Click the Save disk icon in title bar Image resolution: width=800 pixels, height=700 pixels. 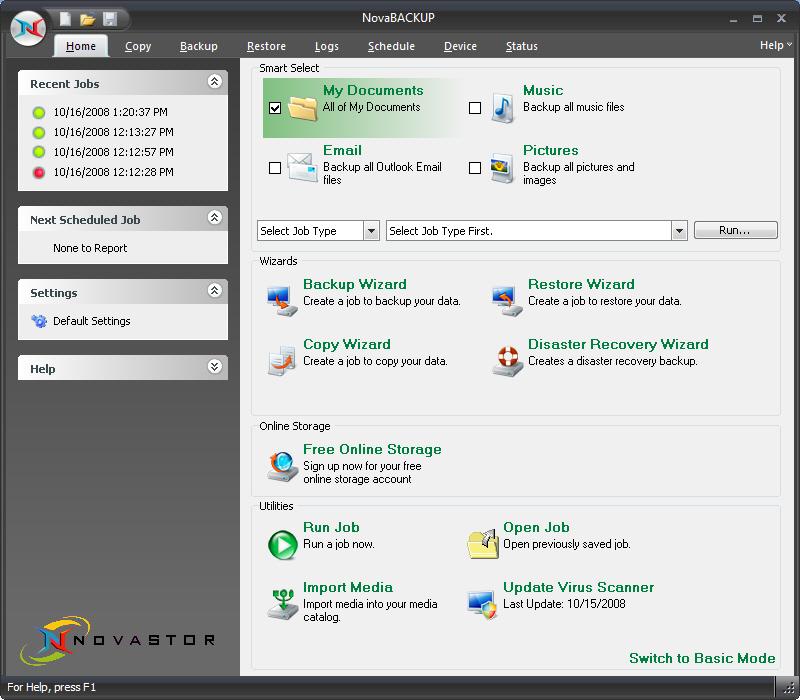coord(110,19)
